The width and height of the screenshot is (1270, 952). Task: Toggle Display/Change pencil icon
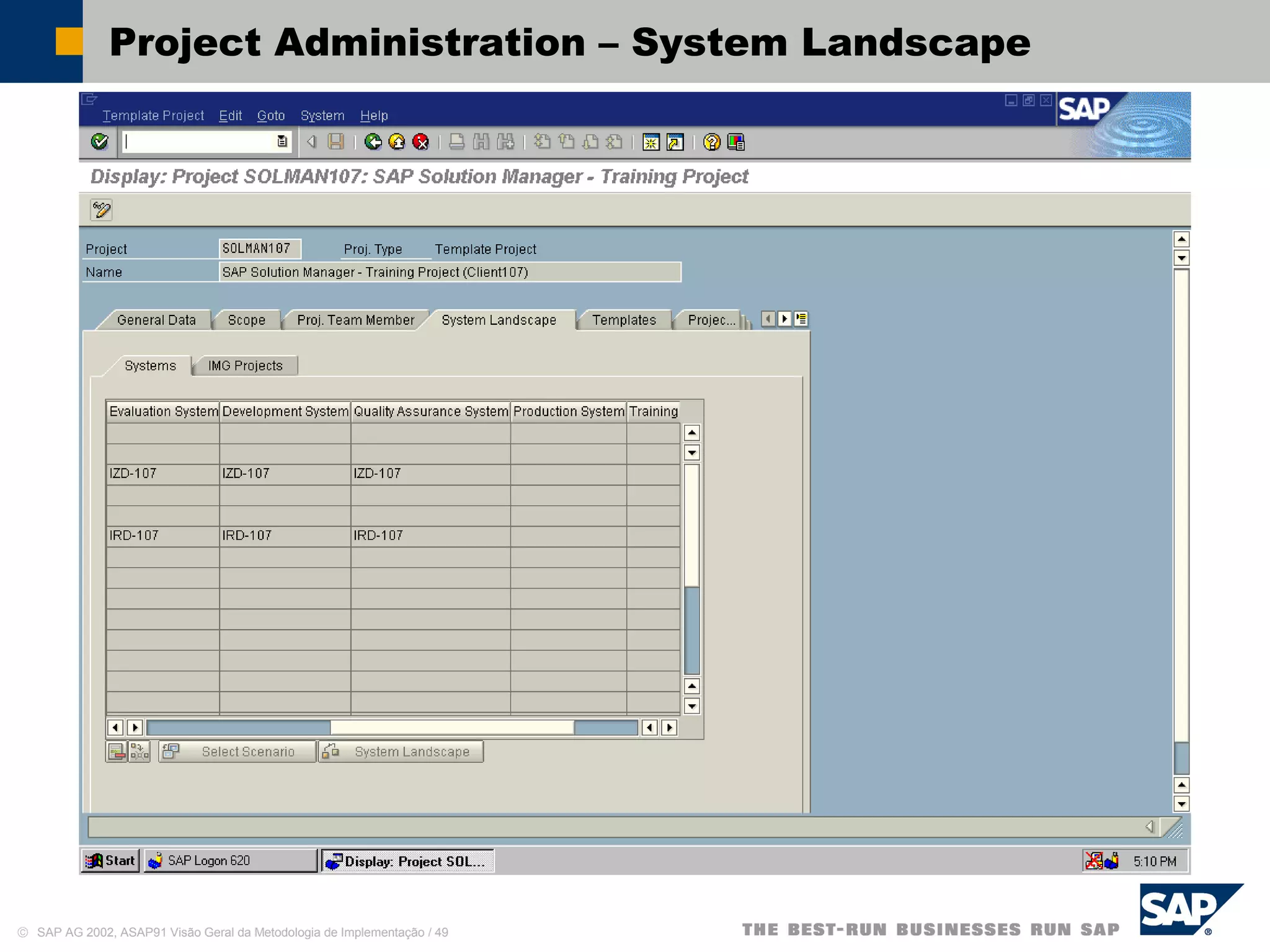(x=101, y=210)
